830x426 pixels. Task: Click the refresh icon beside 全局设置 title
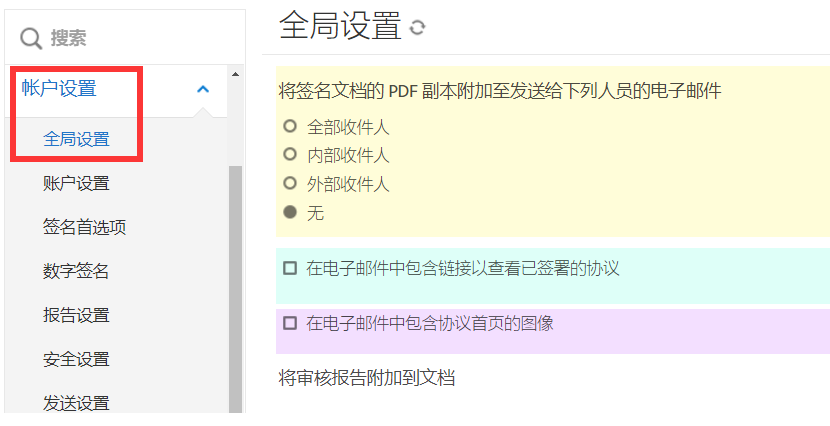tap(417, 28)
